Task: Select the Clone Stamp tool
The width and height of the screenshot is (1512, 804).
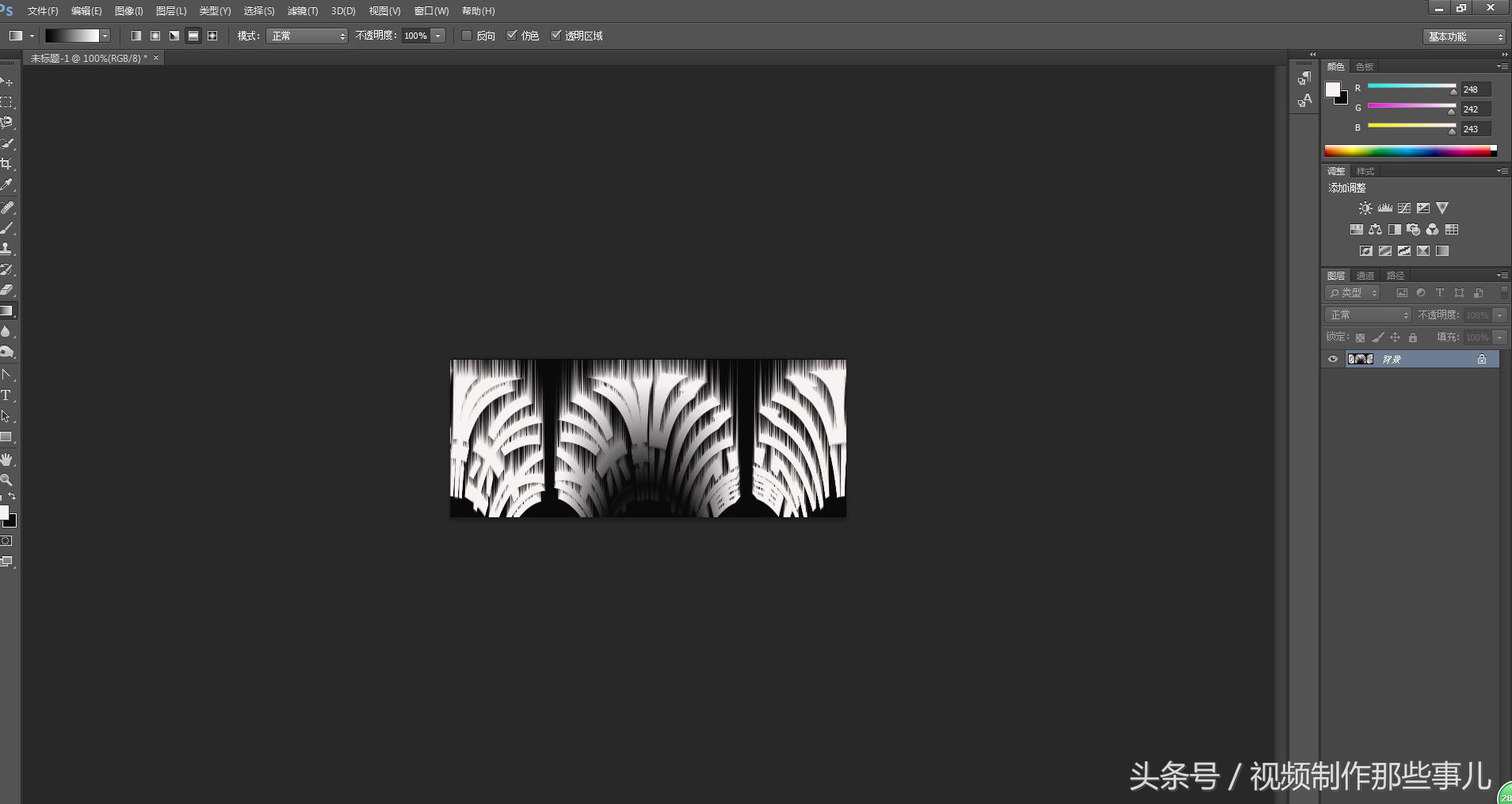Action: tap(6, 249)
